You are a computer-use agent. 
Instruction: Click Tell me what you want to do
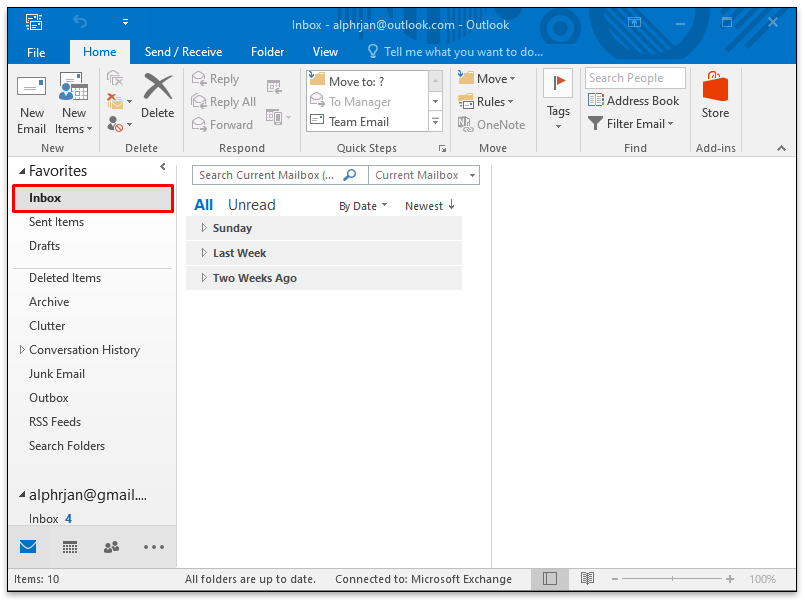click(x=456, y=52)
